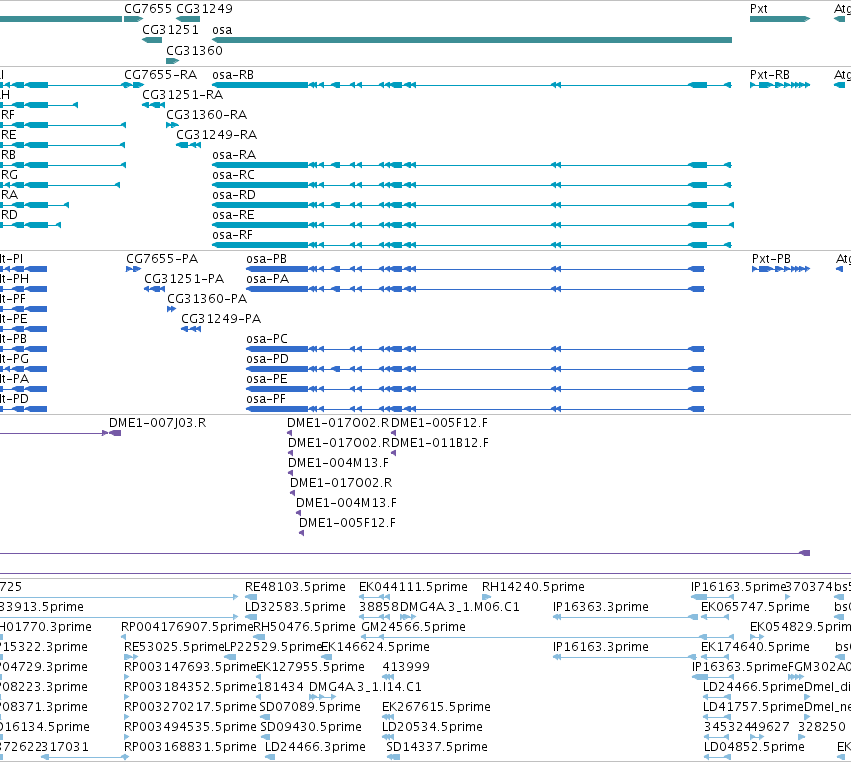Click the CG7655 gene label
This screenshot has width=851, height=762.
[x=148, y=9]
